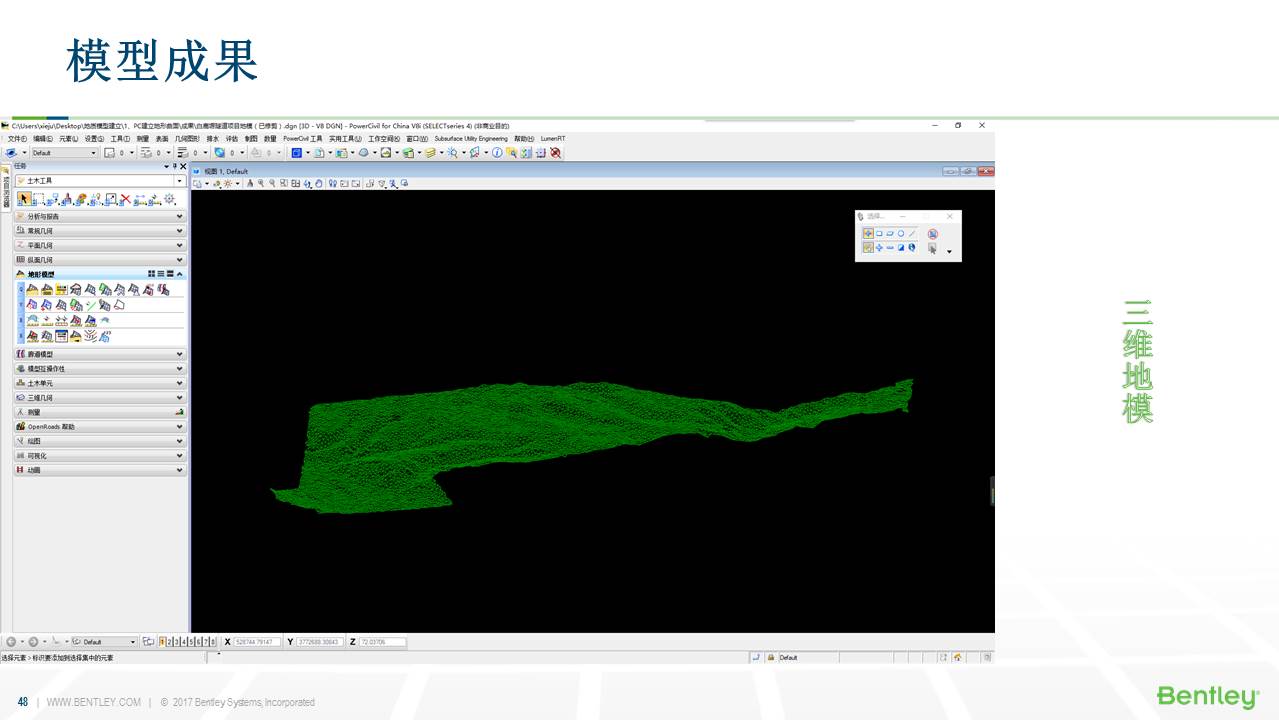Open the View Attributes icon in view toolbar

click(x=197, y=183)
